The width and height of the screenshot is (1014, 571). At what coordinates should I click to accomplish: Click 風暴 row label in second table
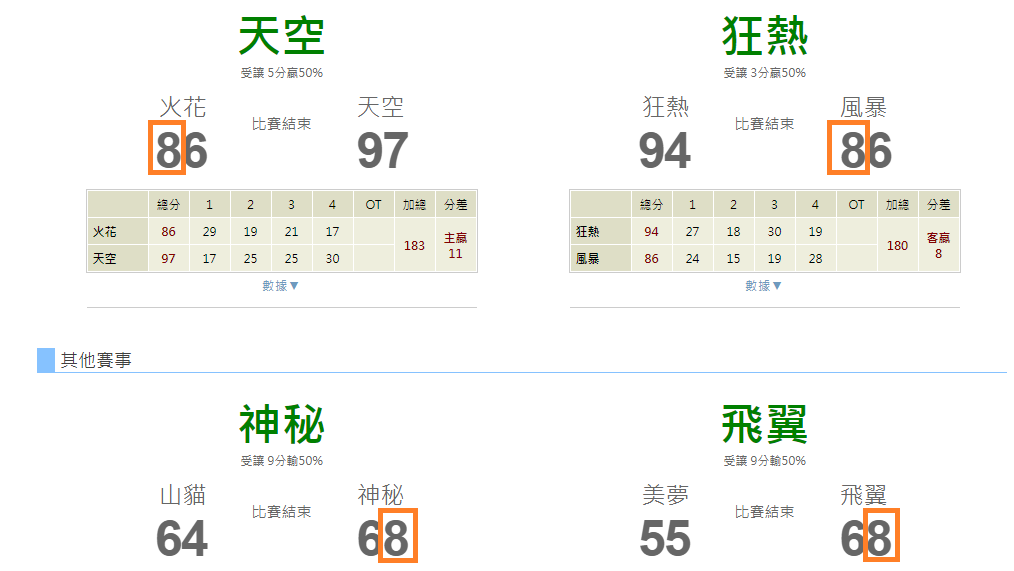click(x=601, y=259)
